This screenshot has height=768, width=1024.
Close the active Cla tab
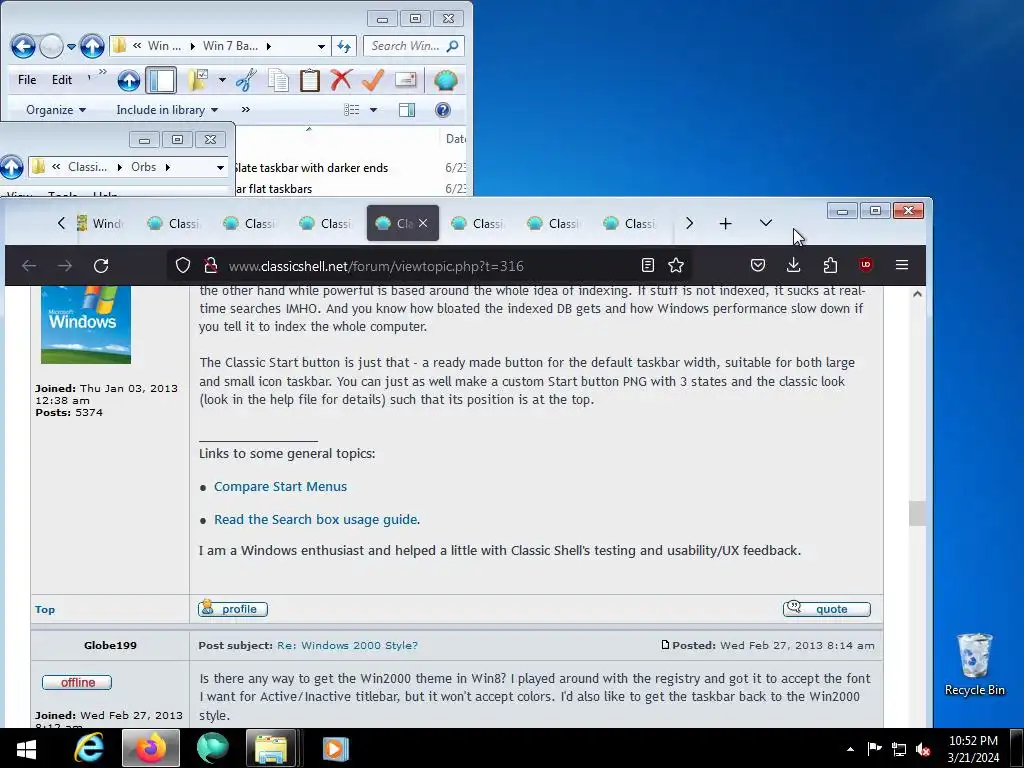point(423,223)
